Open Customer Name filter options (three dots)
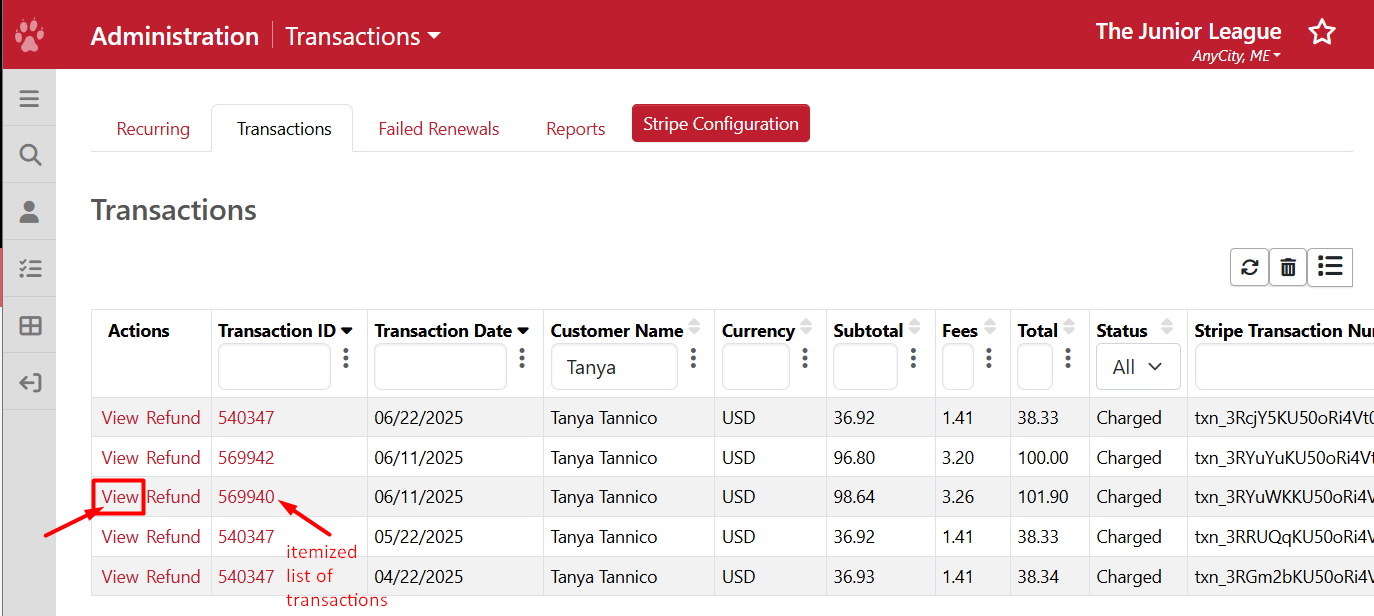 (693, 358)
